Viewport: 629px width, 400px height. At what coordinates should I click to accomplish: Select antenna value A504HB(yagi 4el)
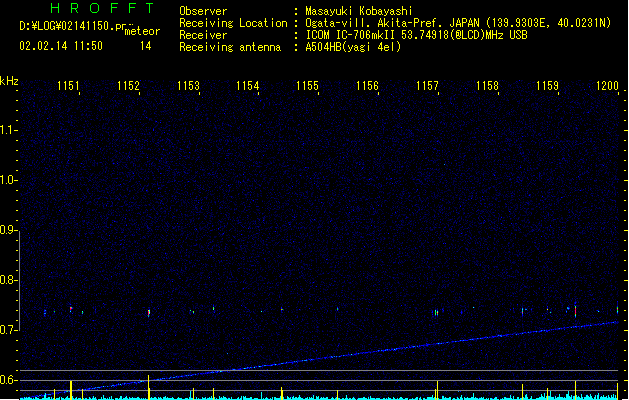point(353,47)
